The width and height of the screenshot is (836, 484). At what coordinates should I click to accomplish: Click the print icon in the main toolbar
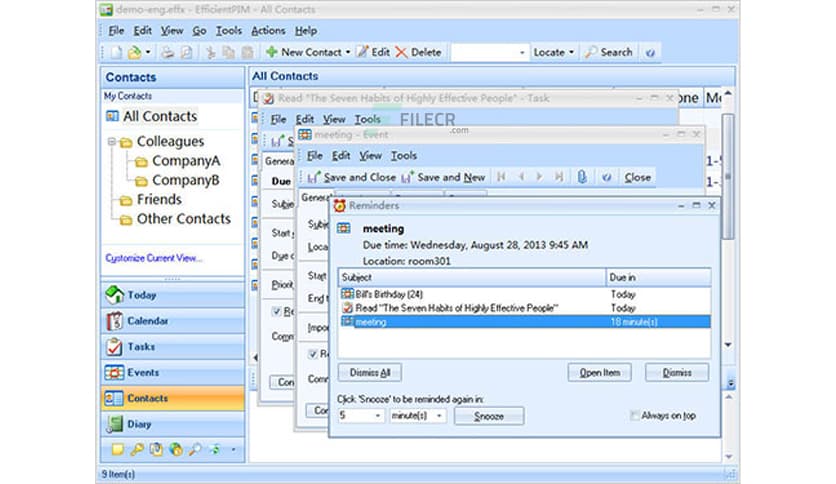tap(168, 52)
